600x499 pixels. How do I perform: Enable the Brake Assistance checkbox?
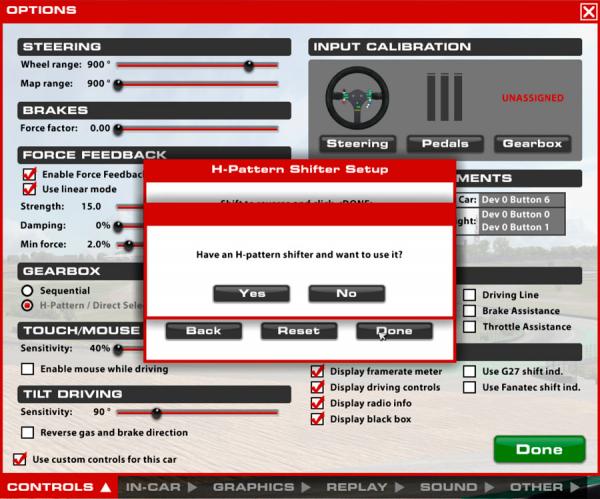coord(470,311)
